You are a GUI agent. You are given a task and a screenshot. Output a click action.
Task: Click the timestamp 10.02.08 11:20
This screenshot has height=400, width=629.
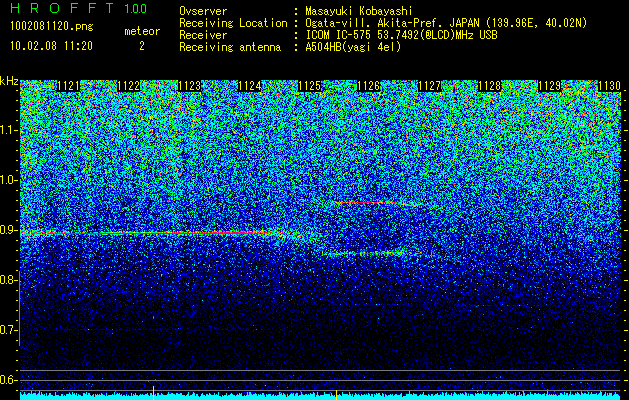tap(51, 46)
